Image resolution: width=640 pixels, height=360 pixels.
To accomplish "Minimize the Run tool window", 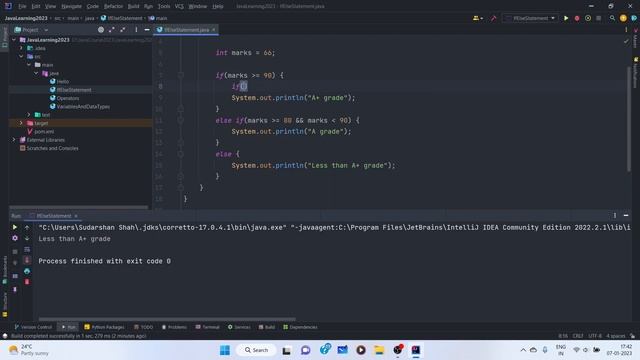I will pyautogui.click(x=626, y=216).
